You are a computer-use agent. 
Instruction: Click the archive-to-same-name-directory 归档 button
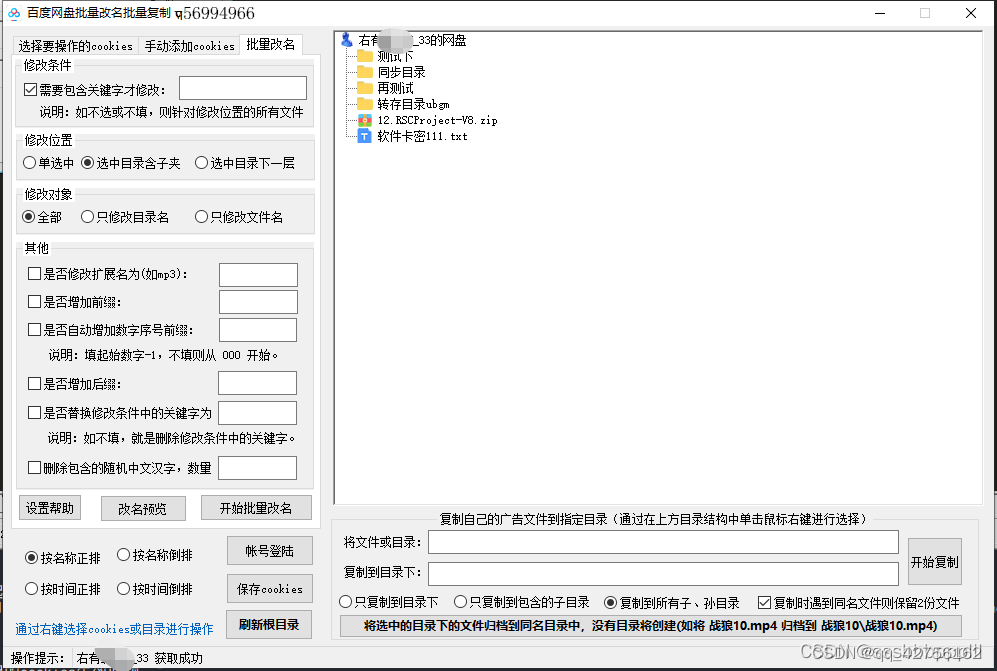click(x=650, y=626)
